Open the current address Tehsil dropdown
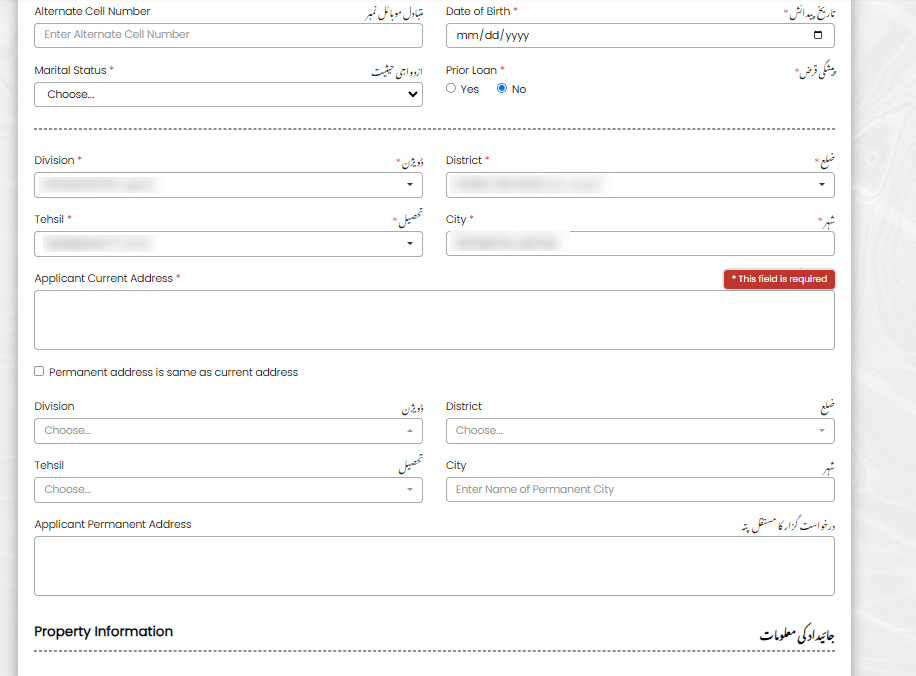The width and height of the screenshot is (916, 676). (x=228, y=244)
